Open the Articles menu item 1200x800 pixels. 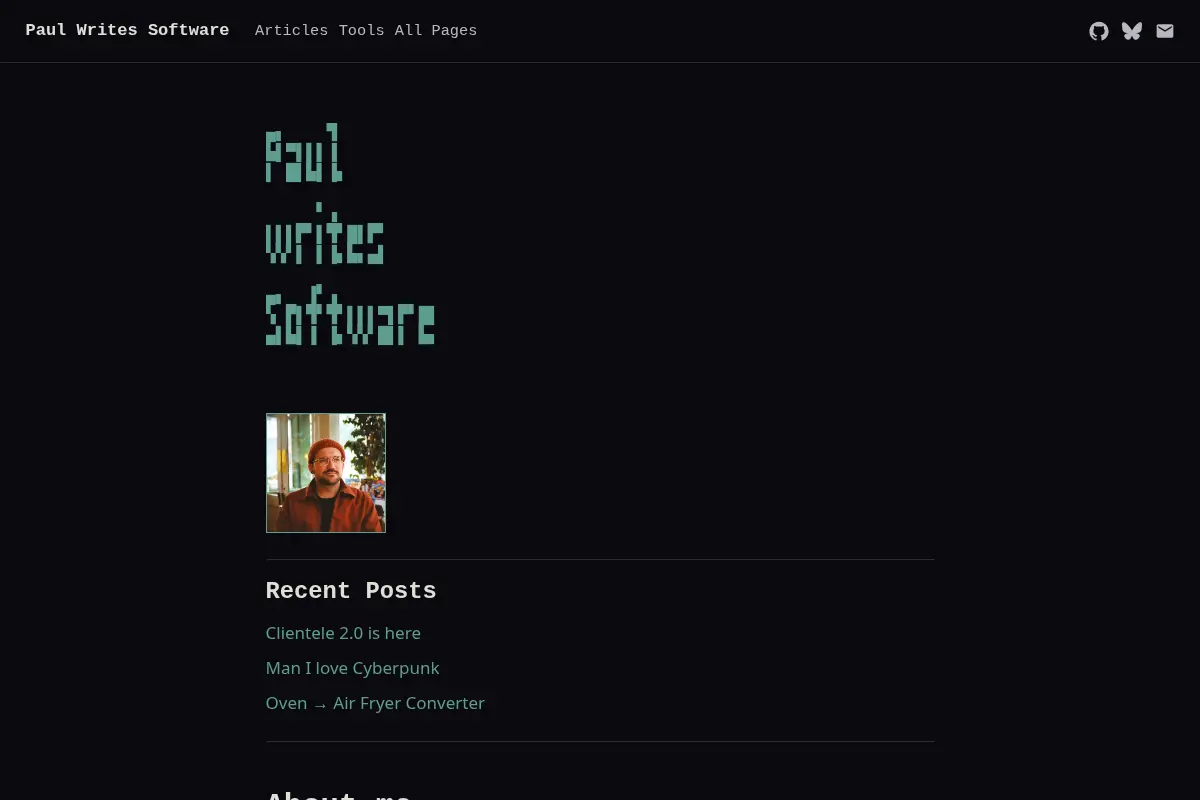291,31
